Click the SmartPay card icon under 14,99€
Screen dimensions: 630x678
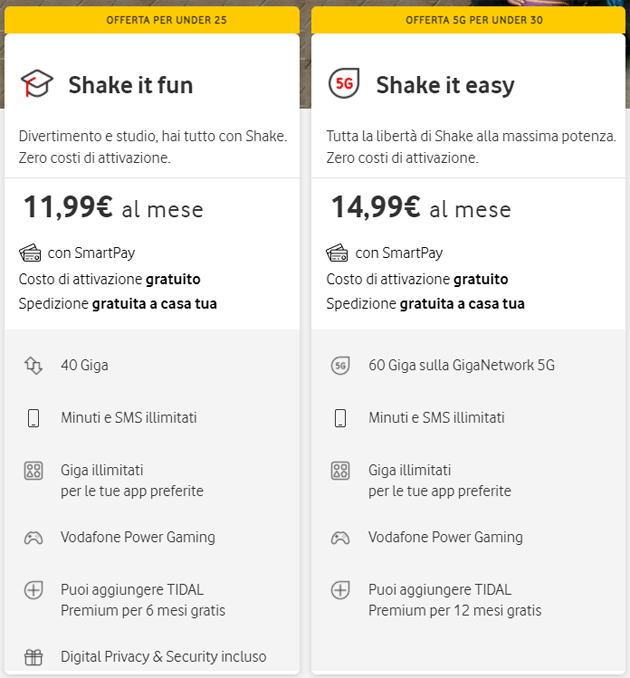(338, 253)
